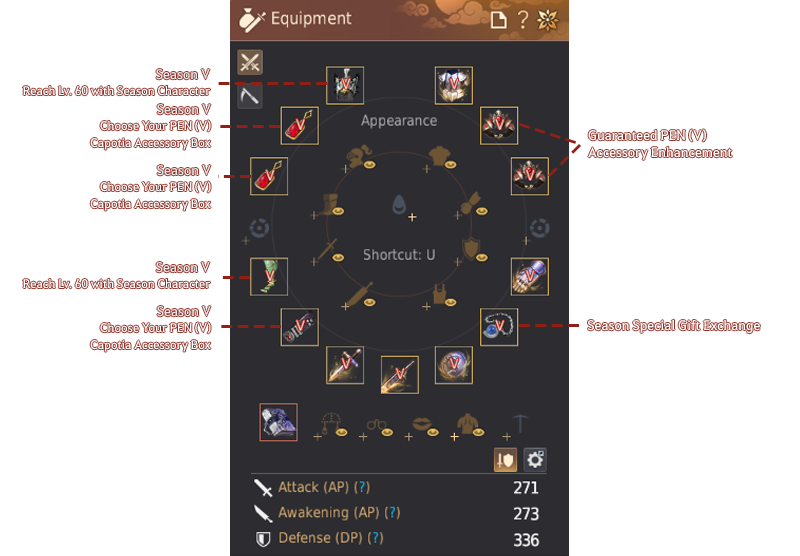This screenshot has height=556, width=800.
Task: Select the main weapon sword slot
Action: click(x=345, y=365)
